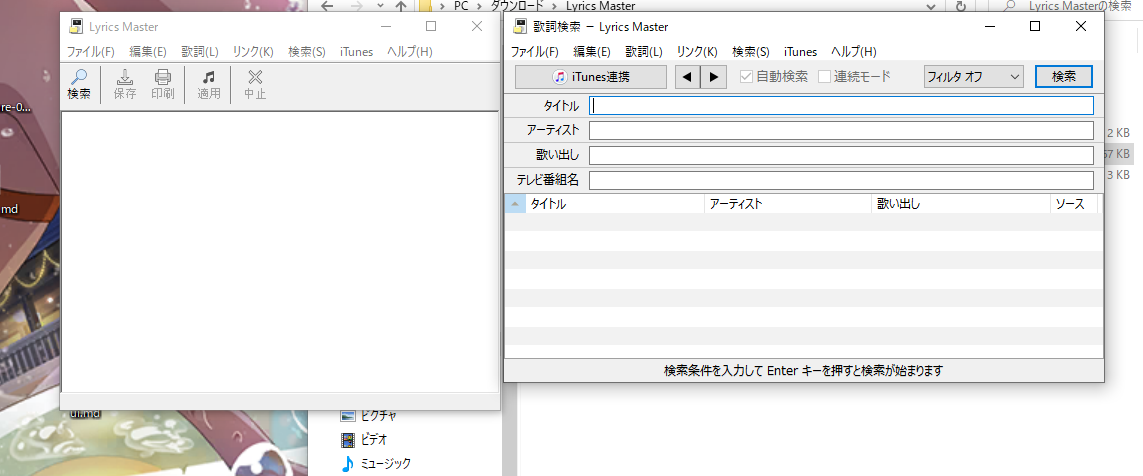
Task: Click the magnifier Search tool in Lyrics Master
Action: pyautogui.click(x=79, y=84)
